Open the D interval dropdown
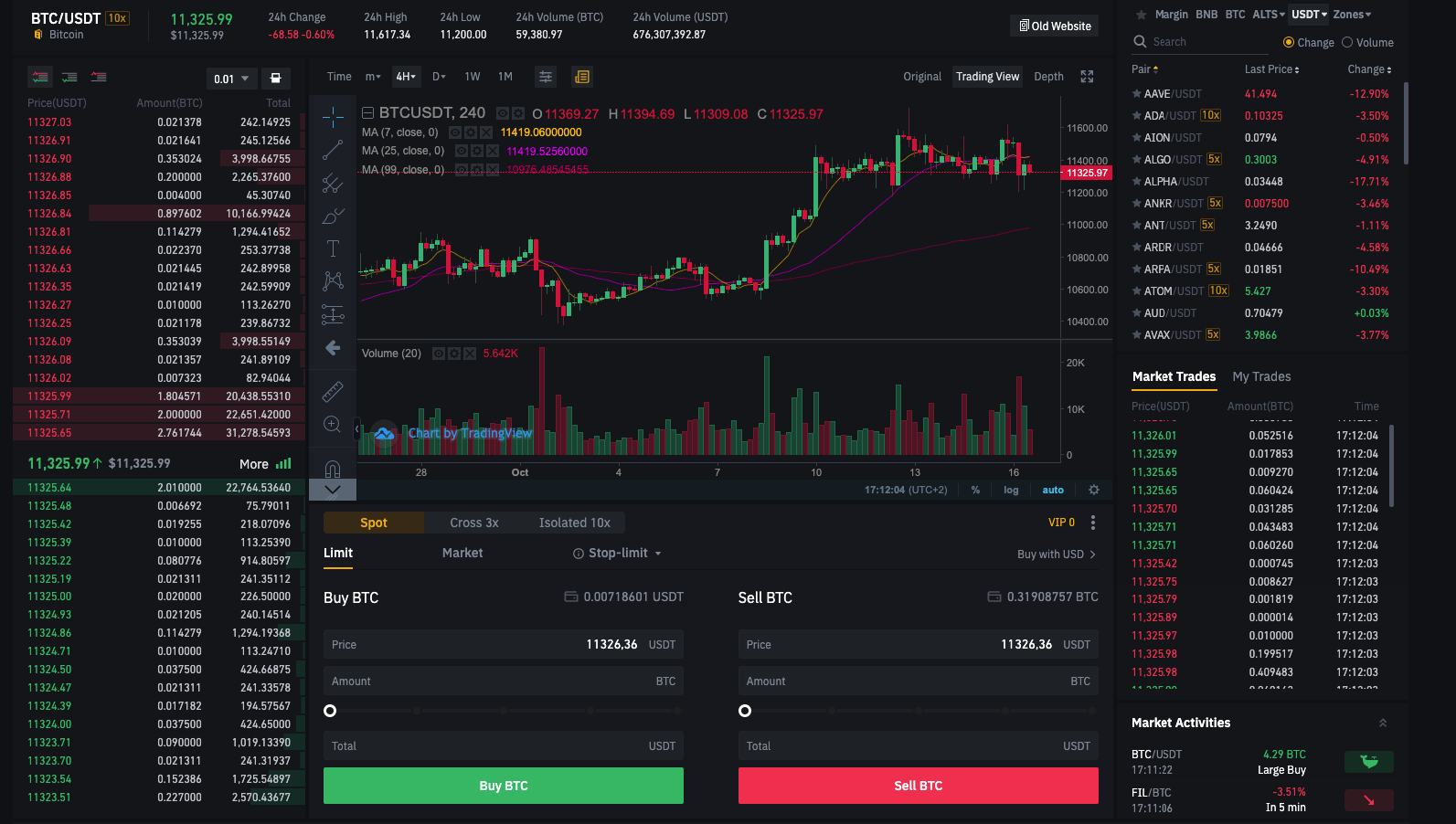Image resolution: width=1456 pixels, height=824 pixels. pyautogui.click(x=439, y=77)
